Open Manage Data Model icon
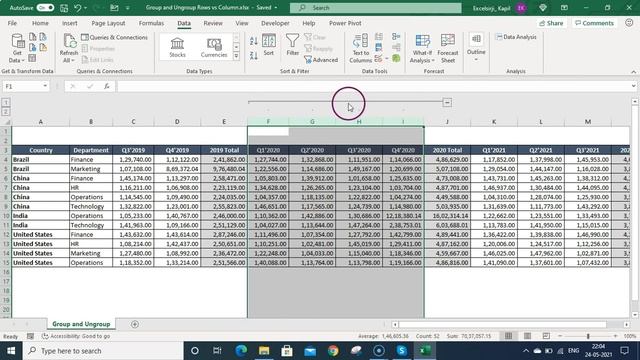This screenshot has width=640, height=360. 396,58
